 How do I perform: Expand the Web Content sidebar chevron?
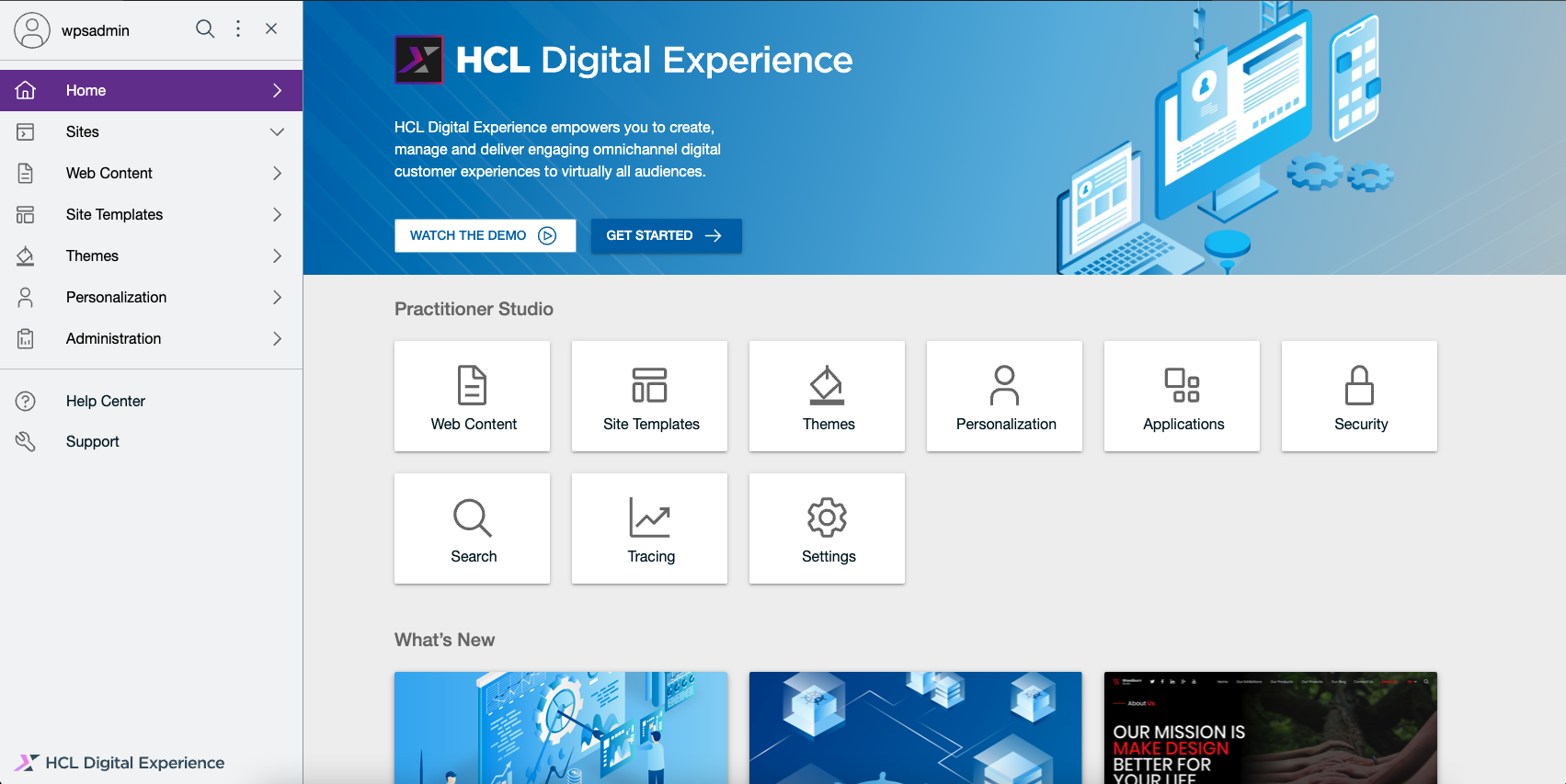tap(277, 173)
